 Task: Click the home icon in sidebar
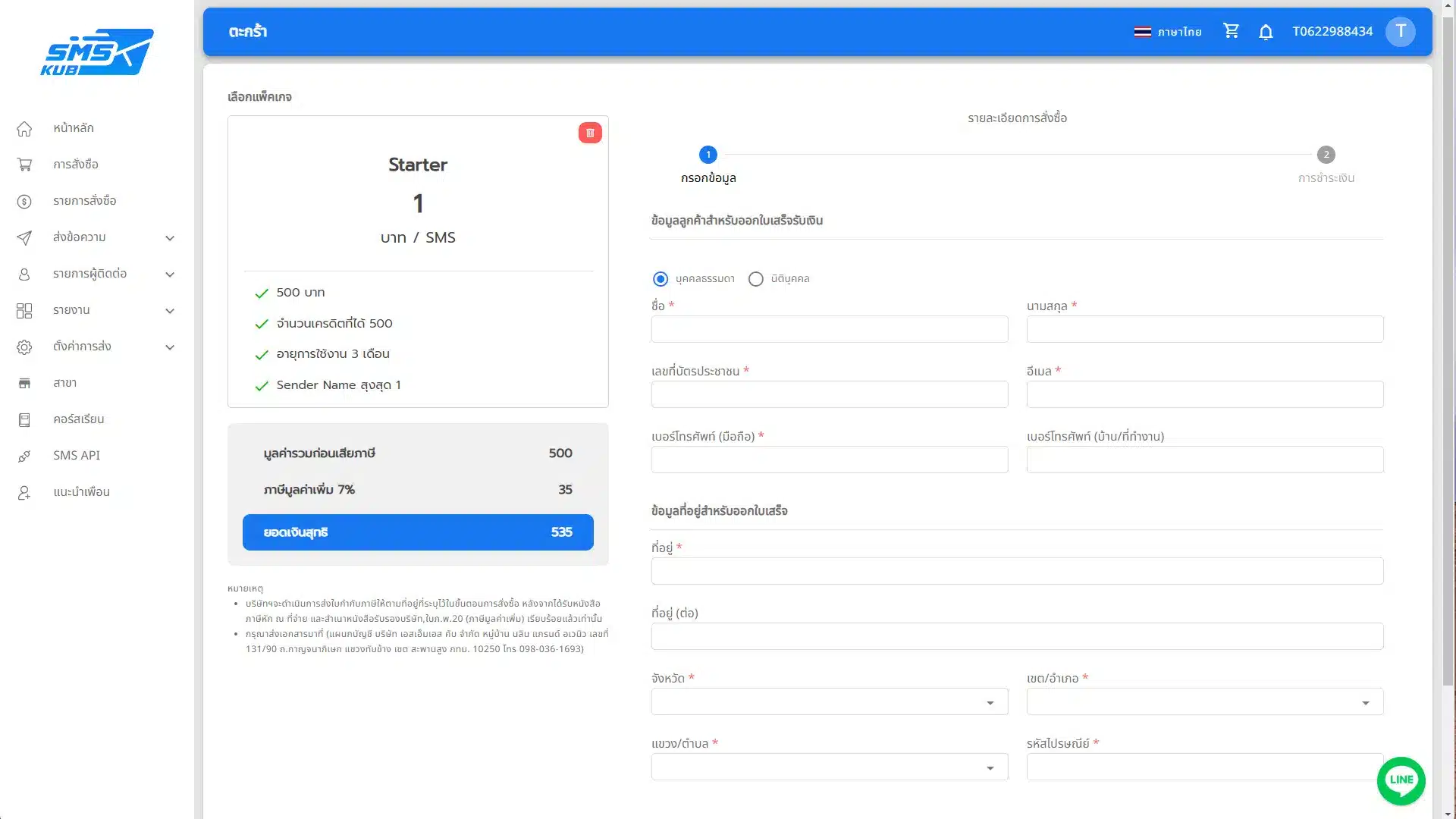[x=24, y=128]
